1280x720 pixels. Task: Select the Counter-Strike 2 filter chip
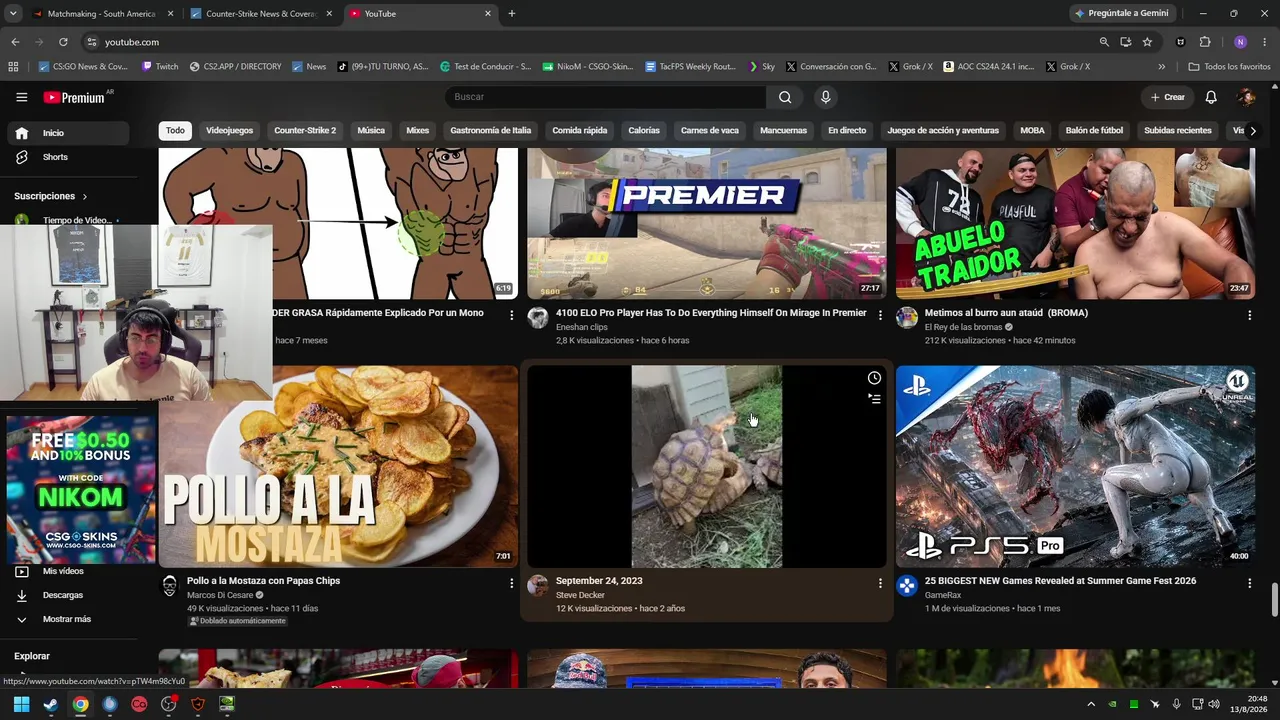coord(305,131)
